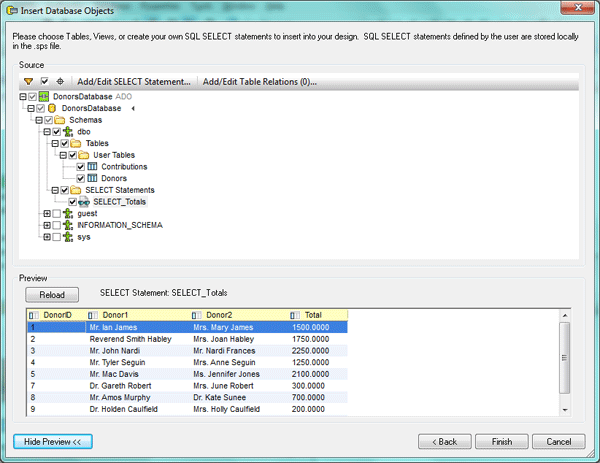Viewport: 600px width, 463px height.
Task: Click the Tables folder icon
Action: [x=76, y=143]
